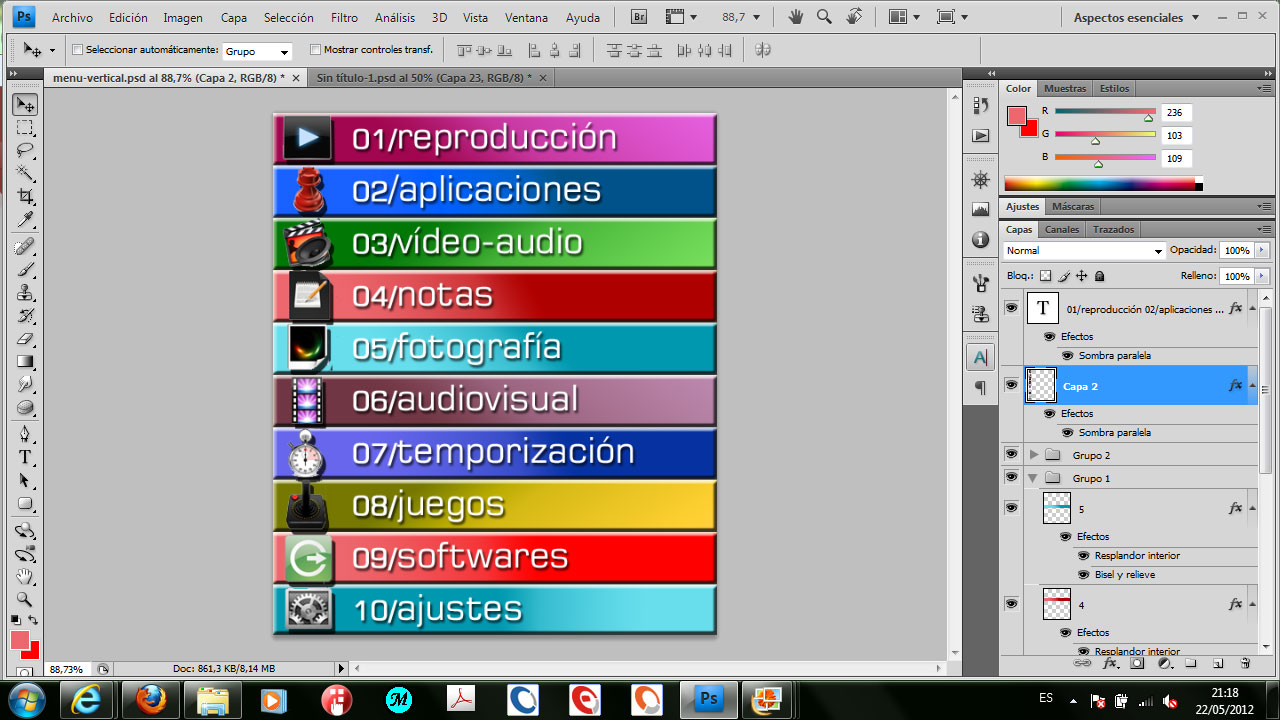
Task: Switch to the Muestras tab
Action: (1065, 88)
